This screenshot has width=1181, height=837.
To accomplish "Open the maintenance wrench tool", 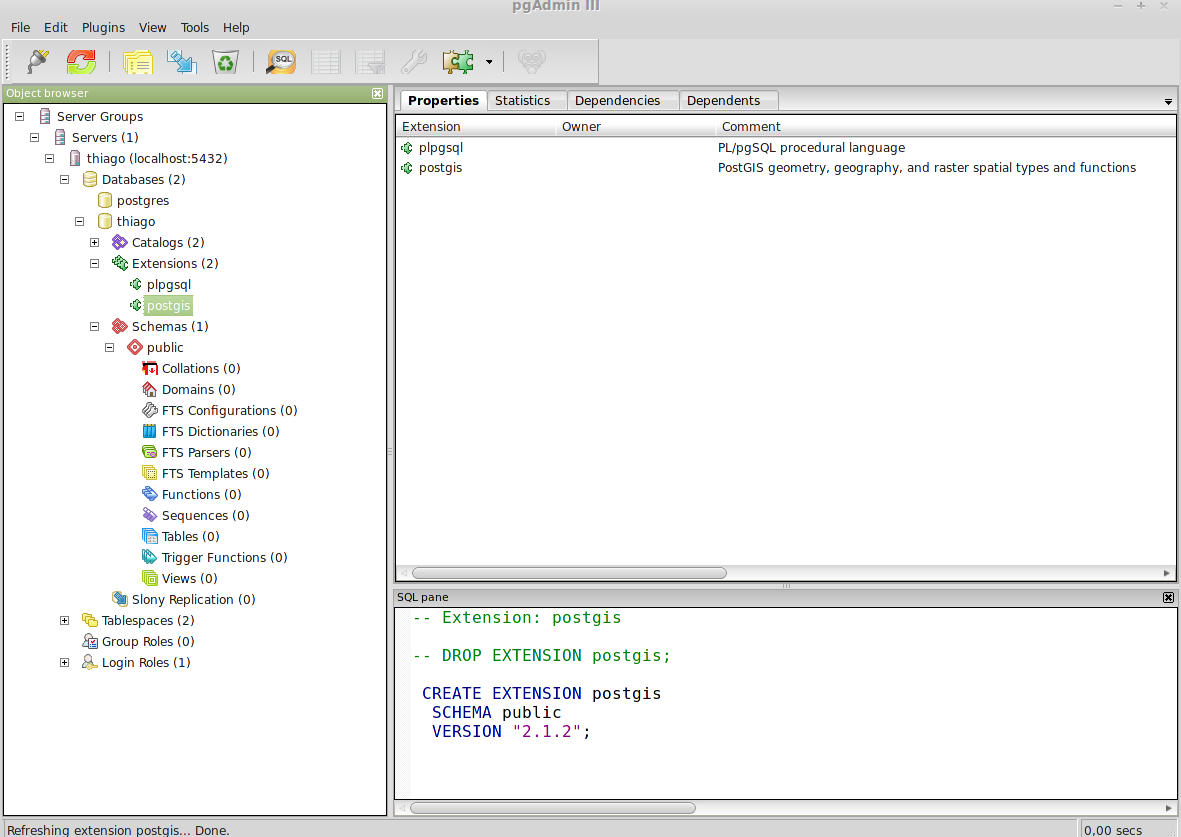I will (x=414, y=61).
